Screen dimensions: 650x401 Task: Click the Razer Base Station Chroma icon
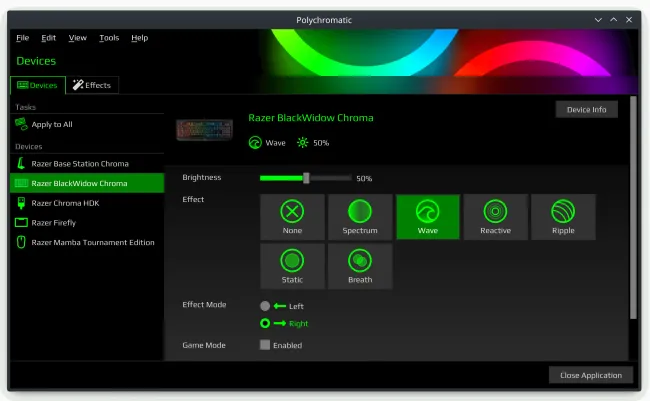tap(21, 163)
